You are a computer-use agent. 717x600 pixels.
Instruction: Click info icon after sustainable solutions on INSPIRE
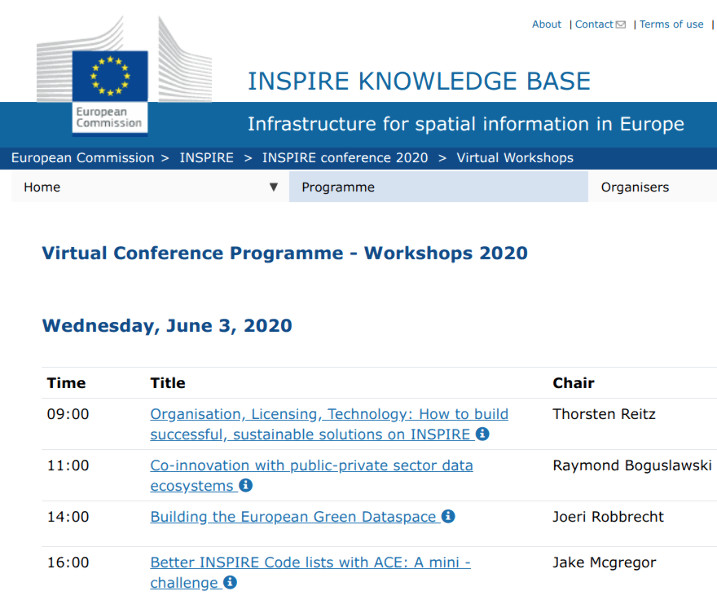pyautogui.click(x=482, y=434)
